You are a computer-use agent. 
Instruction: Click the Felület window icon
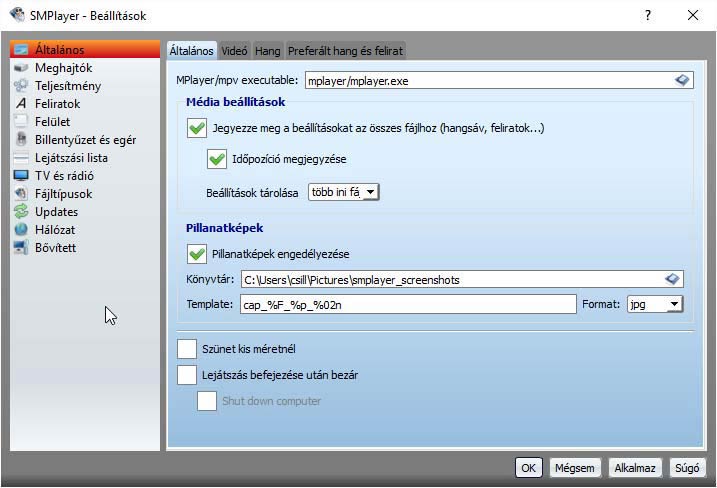point(21,121)
